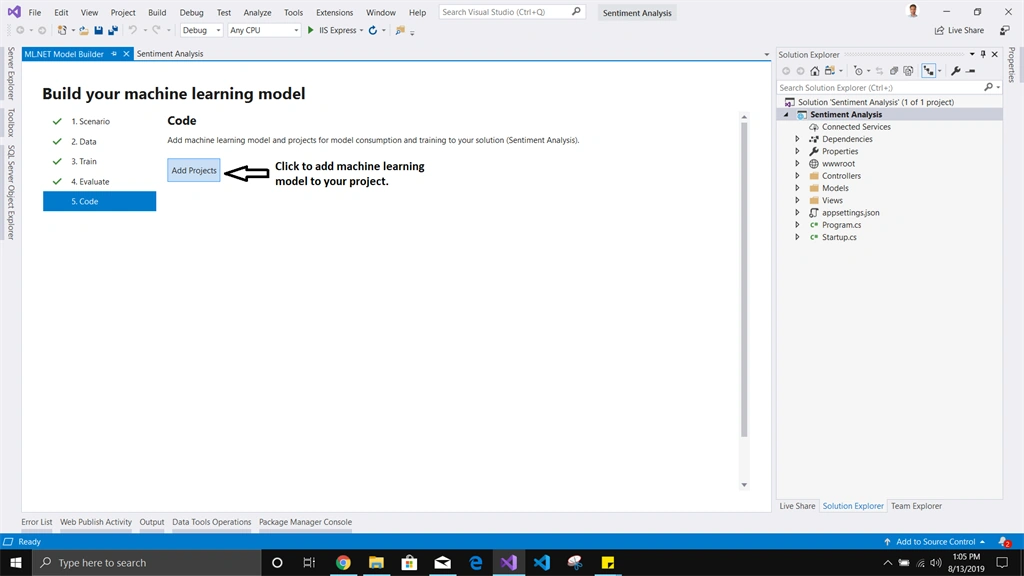The image size is (1024, 576).
Task: Collapse the Sentiment Analysis project node
Action: point(786,114)
